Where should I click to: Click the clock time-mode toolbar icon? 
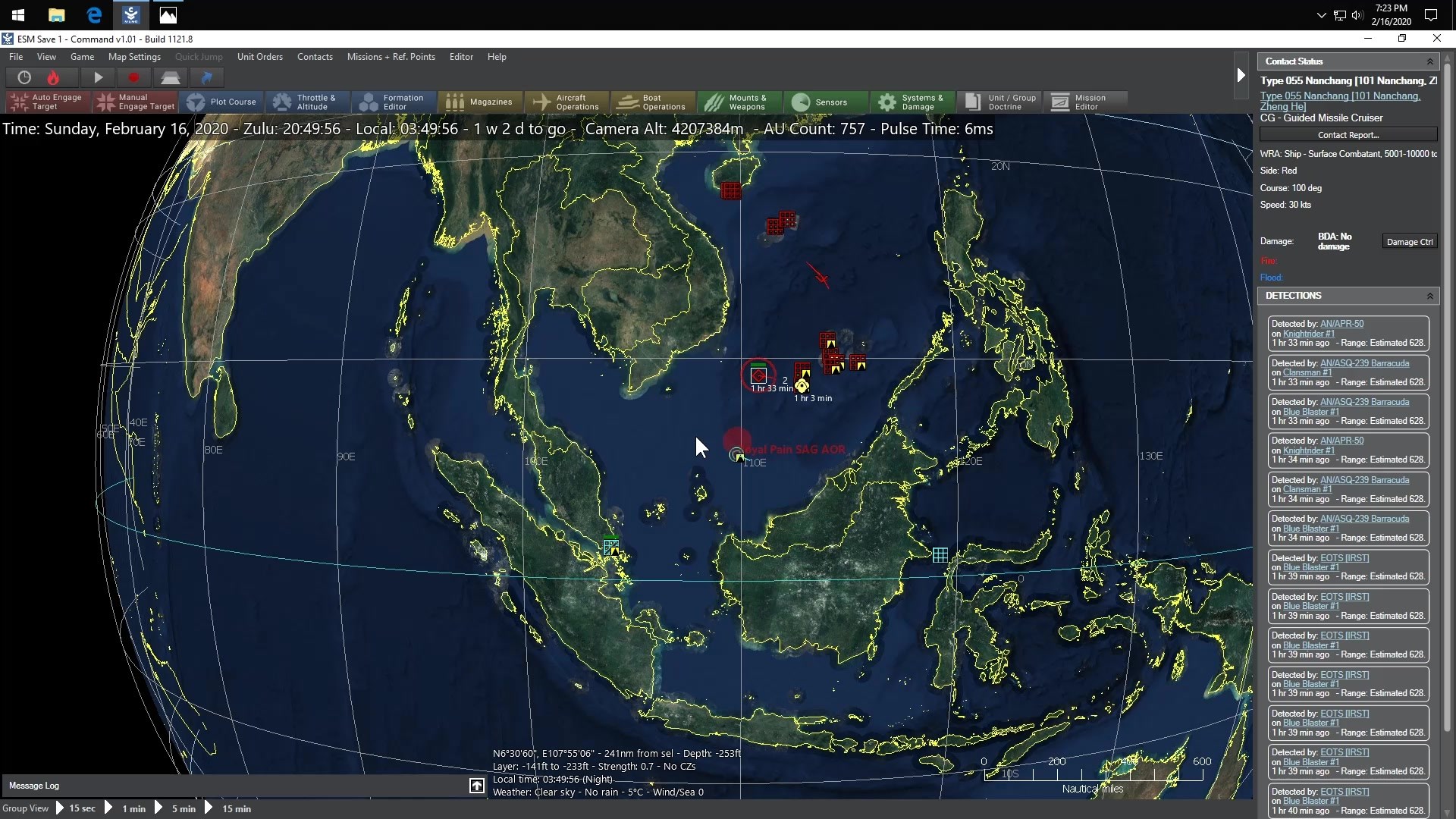click(x=24, y=77)
